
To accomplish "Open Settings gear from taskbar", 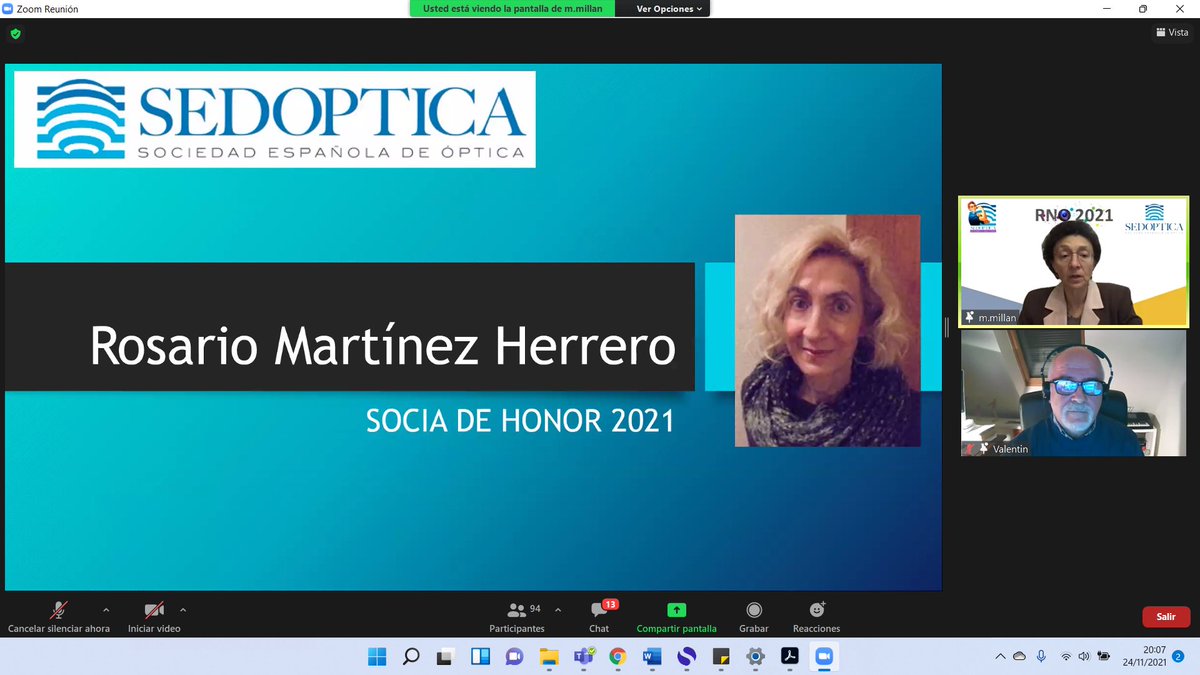I will (x=756, y=656).
